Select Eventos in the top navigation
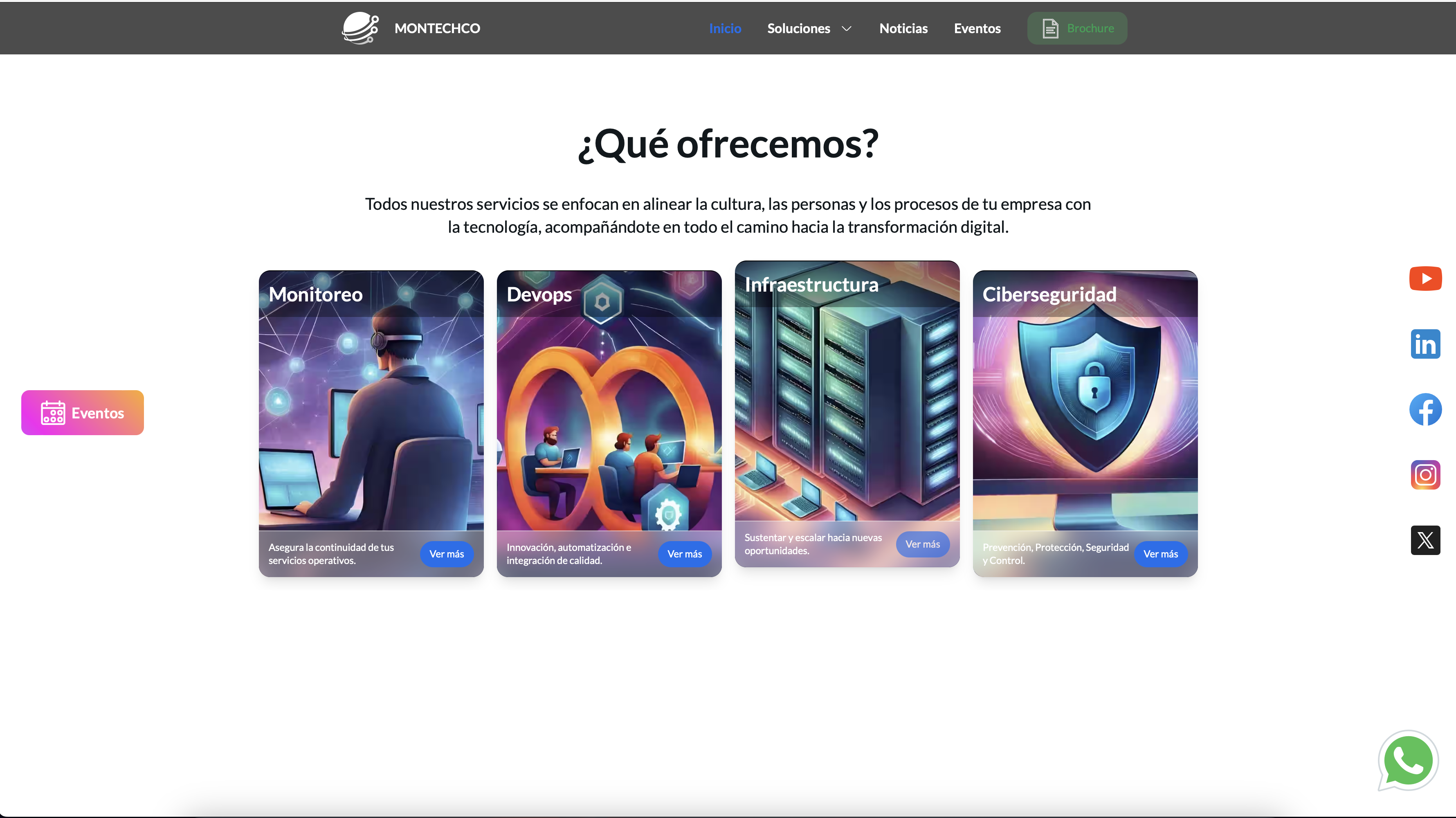The width and height of the screenshot is (1456, 818). [x=977, y=28]
